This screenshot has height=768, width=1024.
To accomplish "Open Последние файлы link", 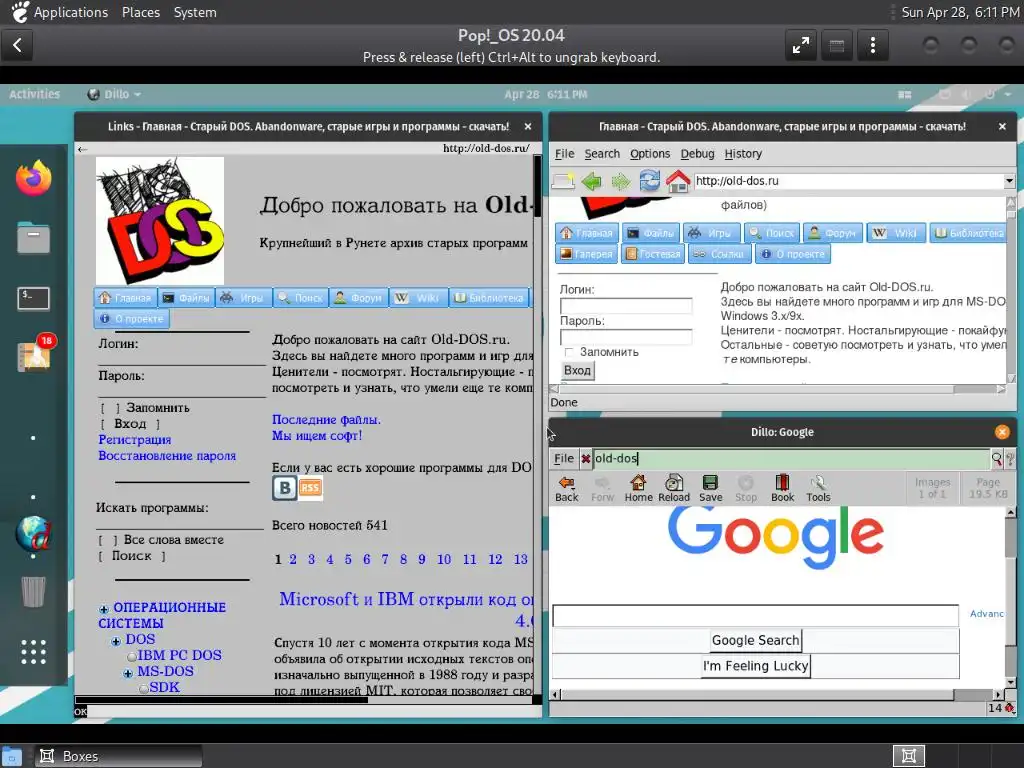I will [x=326, y=420].
